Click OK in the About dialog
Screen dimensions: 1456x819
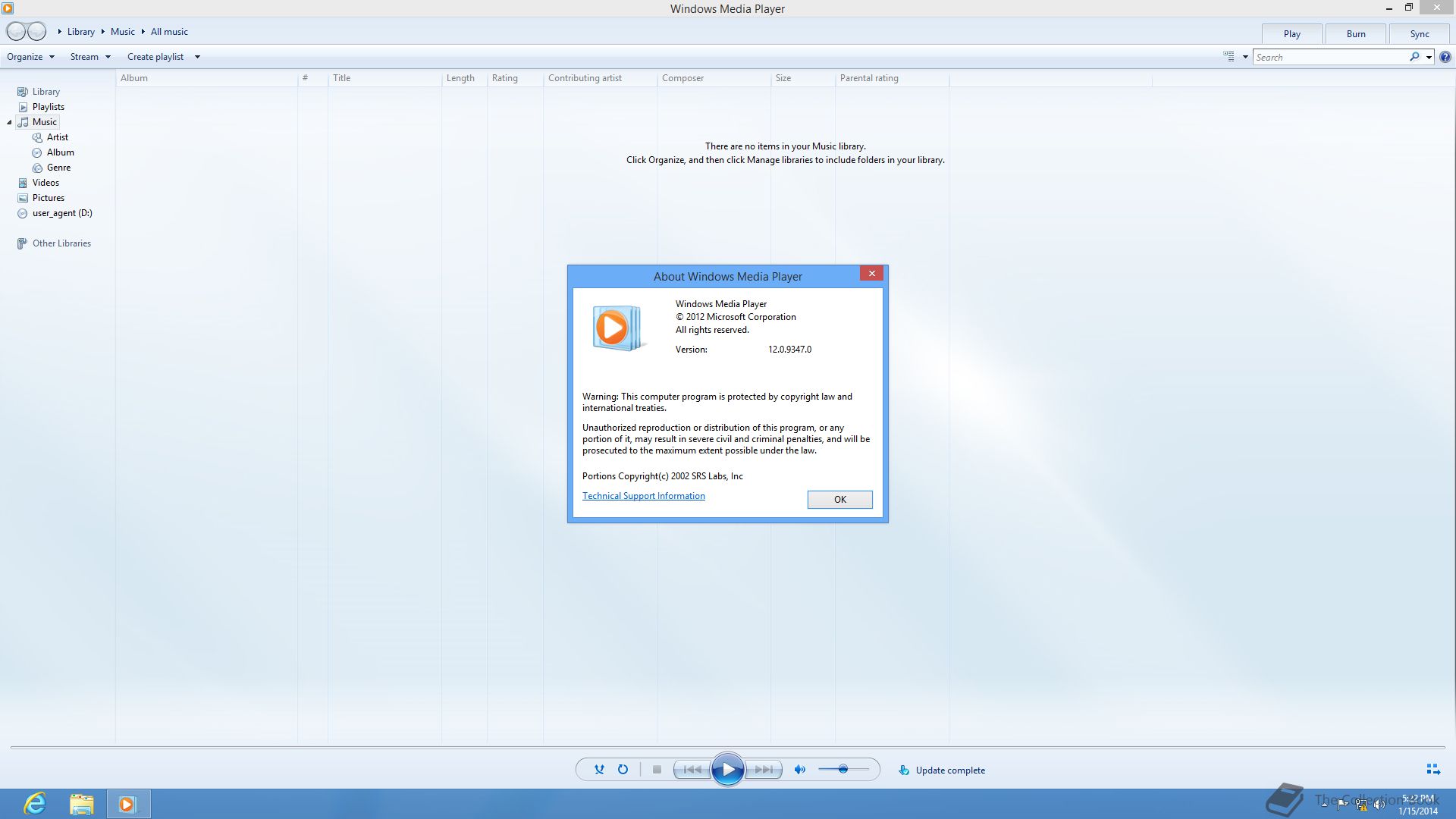[x=839, y=499]
